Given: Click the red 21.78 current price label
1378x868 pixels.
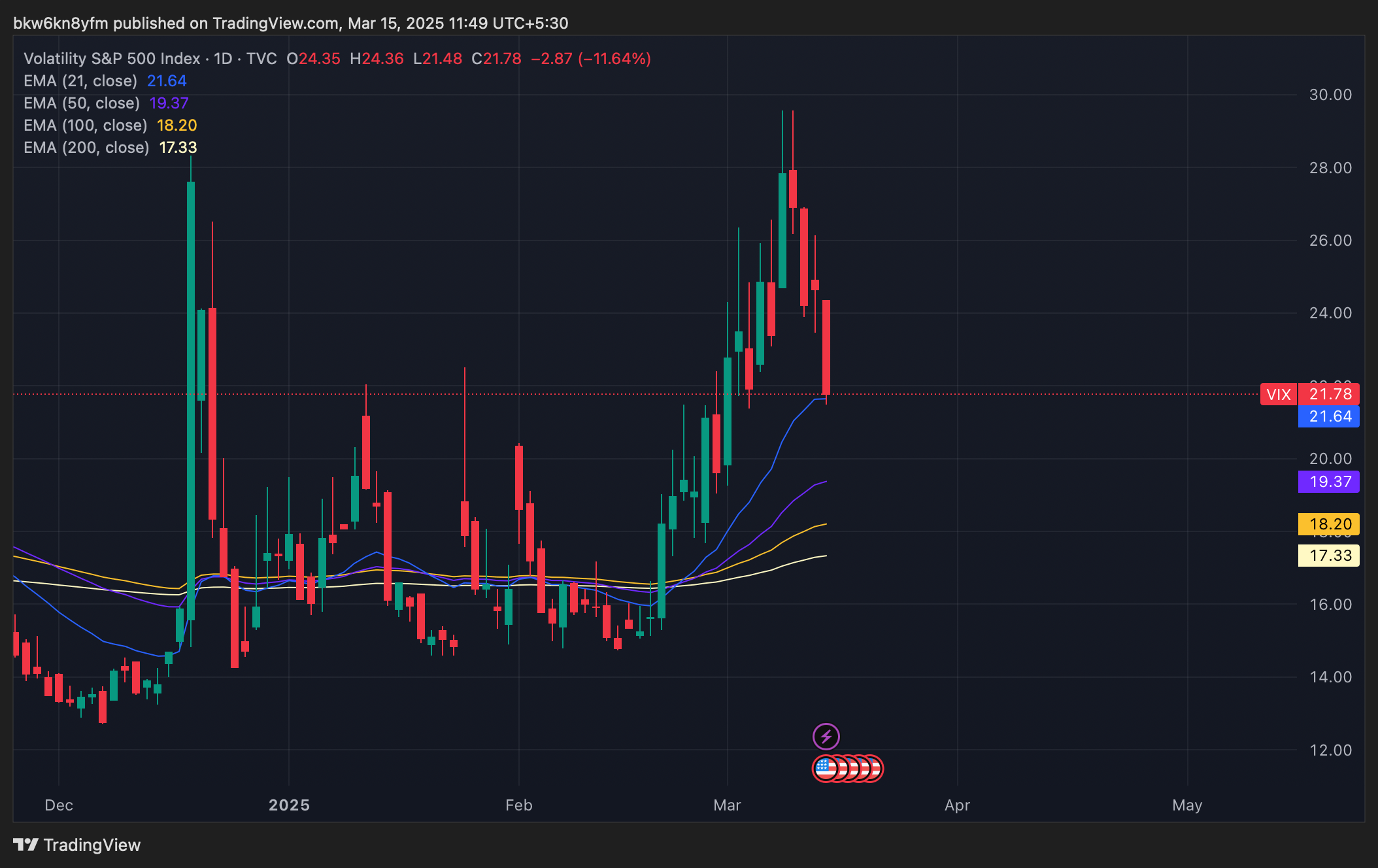Looking at the screenshot, I should click(x=1329, y=394).
